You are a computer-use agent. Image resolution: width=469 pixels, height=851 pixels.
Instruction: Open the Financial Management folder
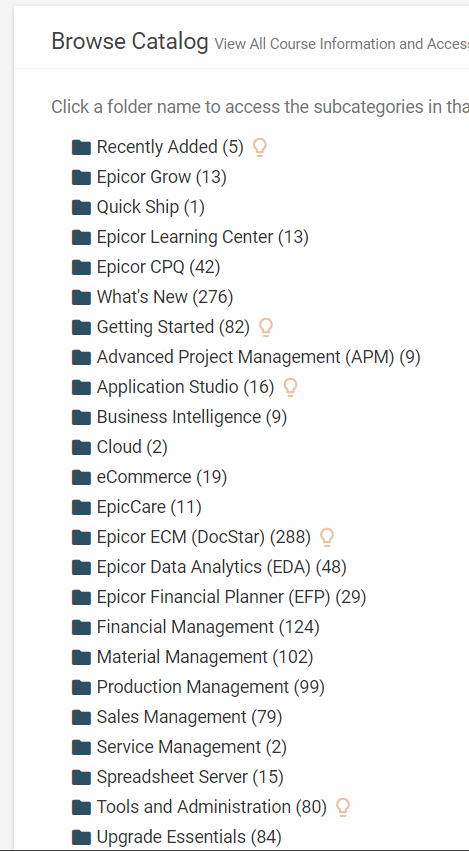208,627
